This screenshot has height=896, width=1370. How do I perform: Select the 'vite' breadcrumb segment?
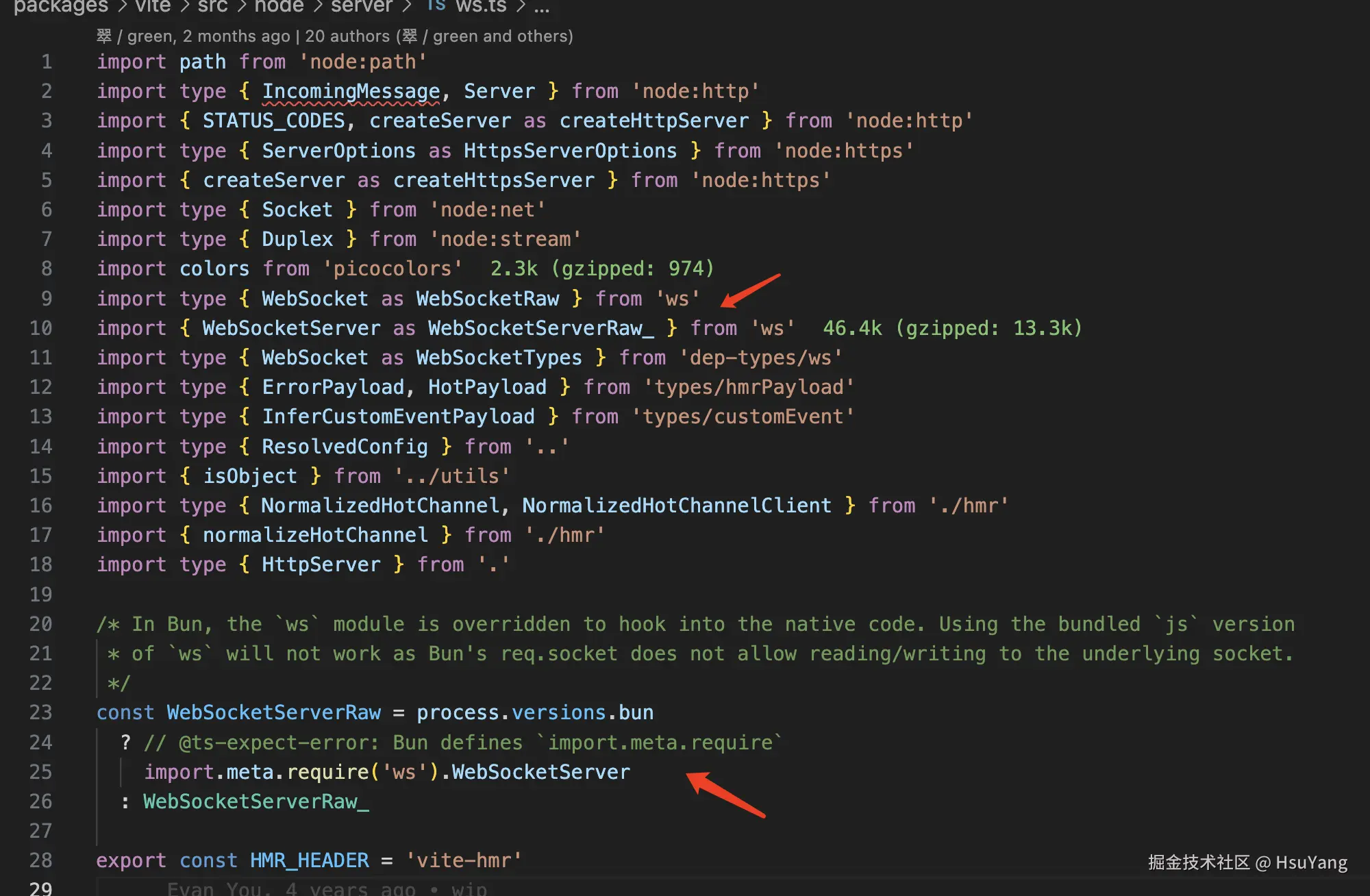(153, 6)
